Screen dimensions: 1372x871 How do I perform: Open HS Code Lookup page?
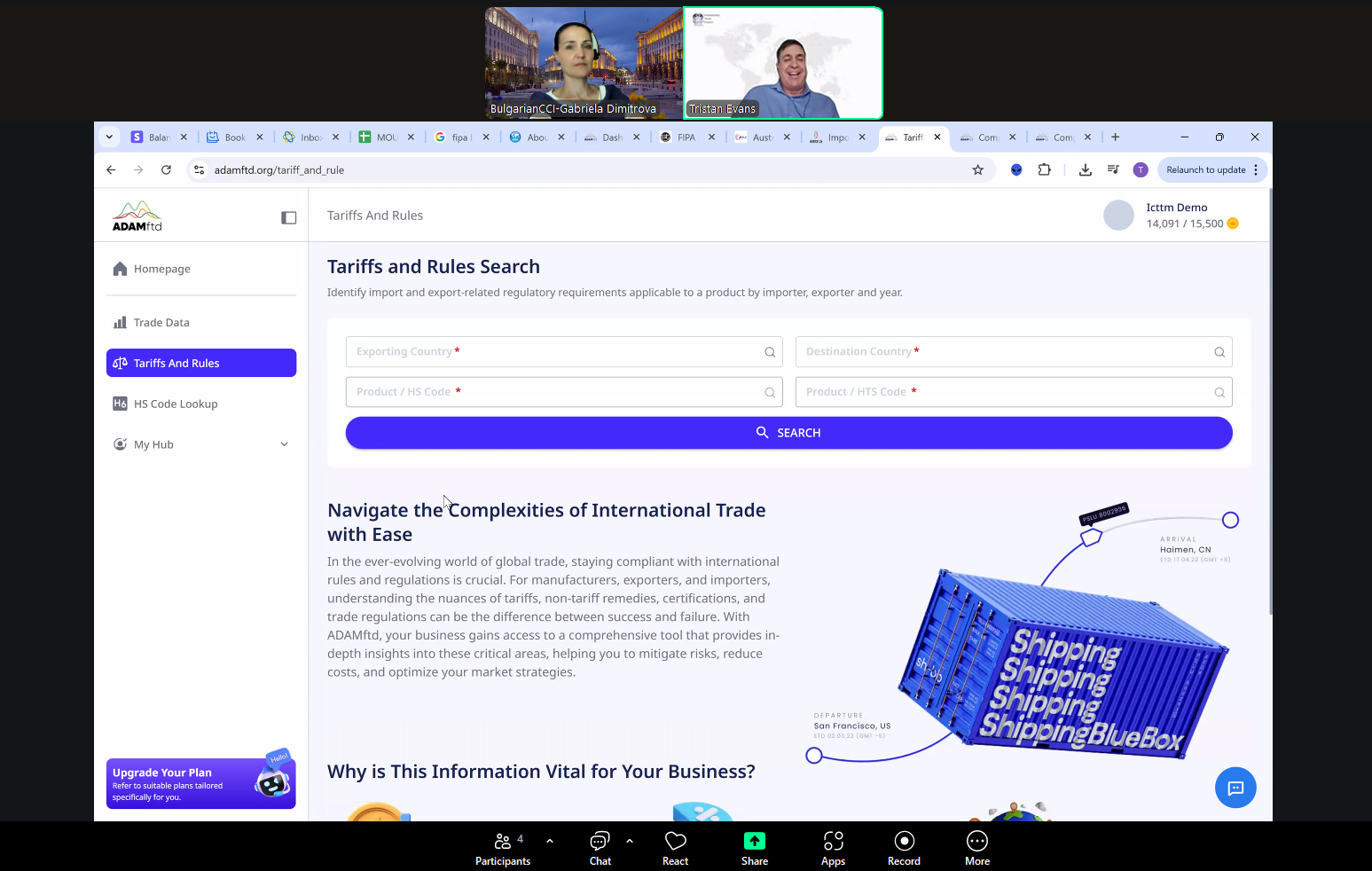[x=201, y=404]
